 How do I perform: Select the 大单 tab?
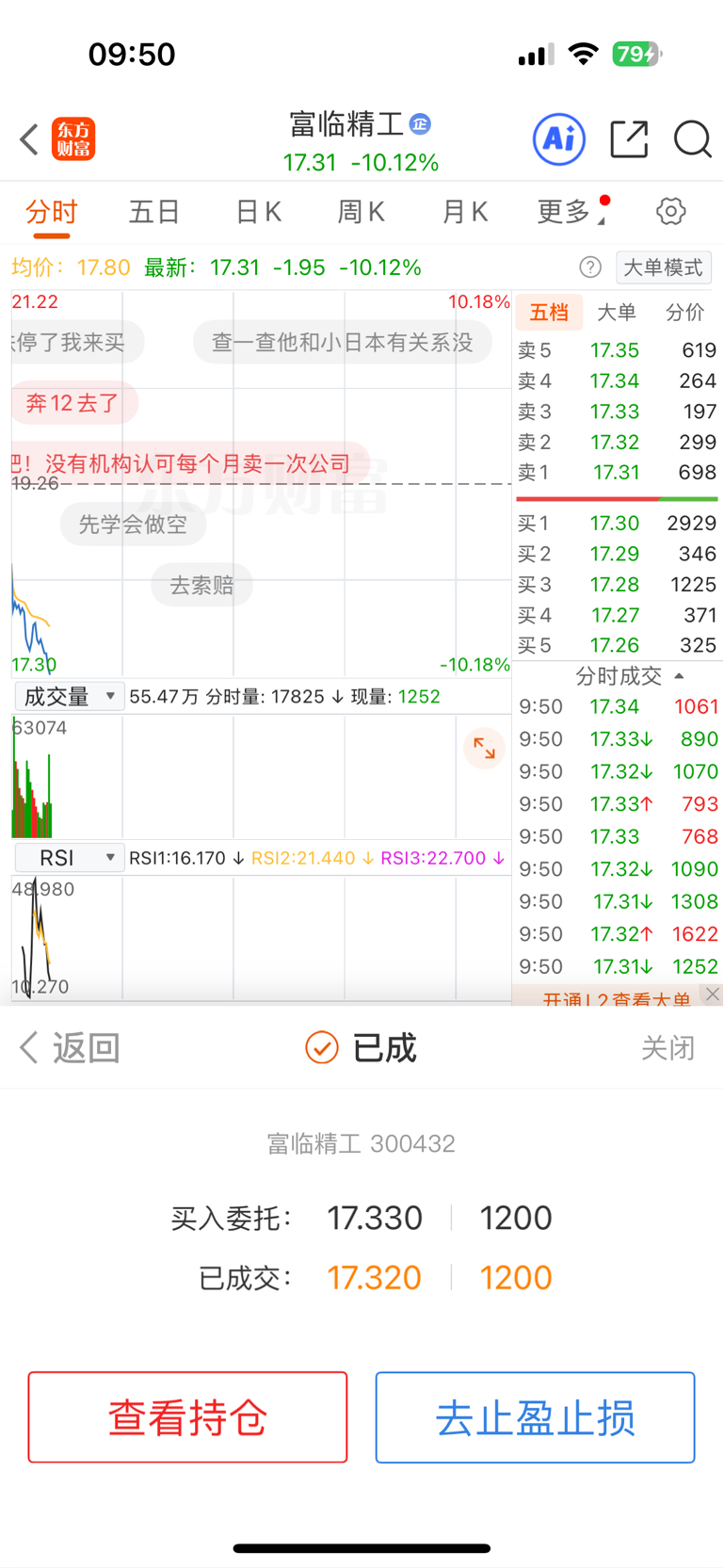pyautogui.click(x=617, y=313)
